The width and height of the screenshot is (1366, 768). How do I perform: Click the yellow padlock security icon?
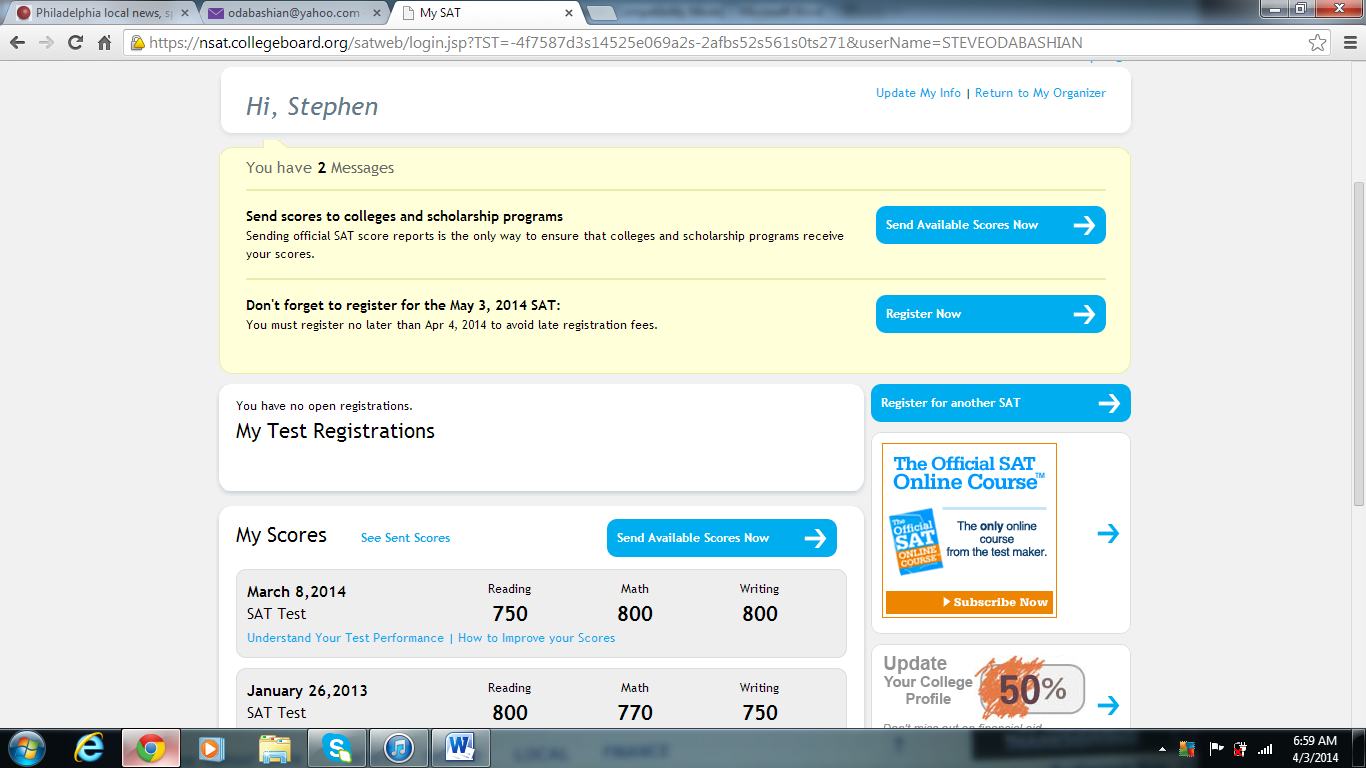click(x=138, y=43)
